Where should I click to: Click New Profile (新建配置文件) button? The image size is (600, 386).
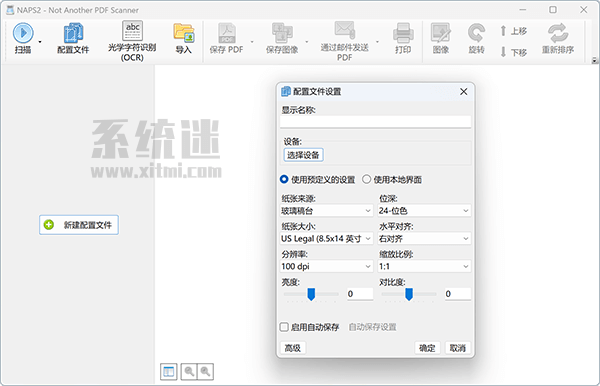[79, 225]
